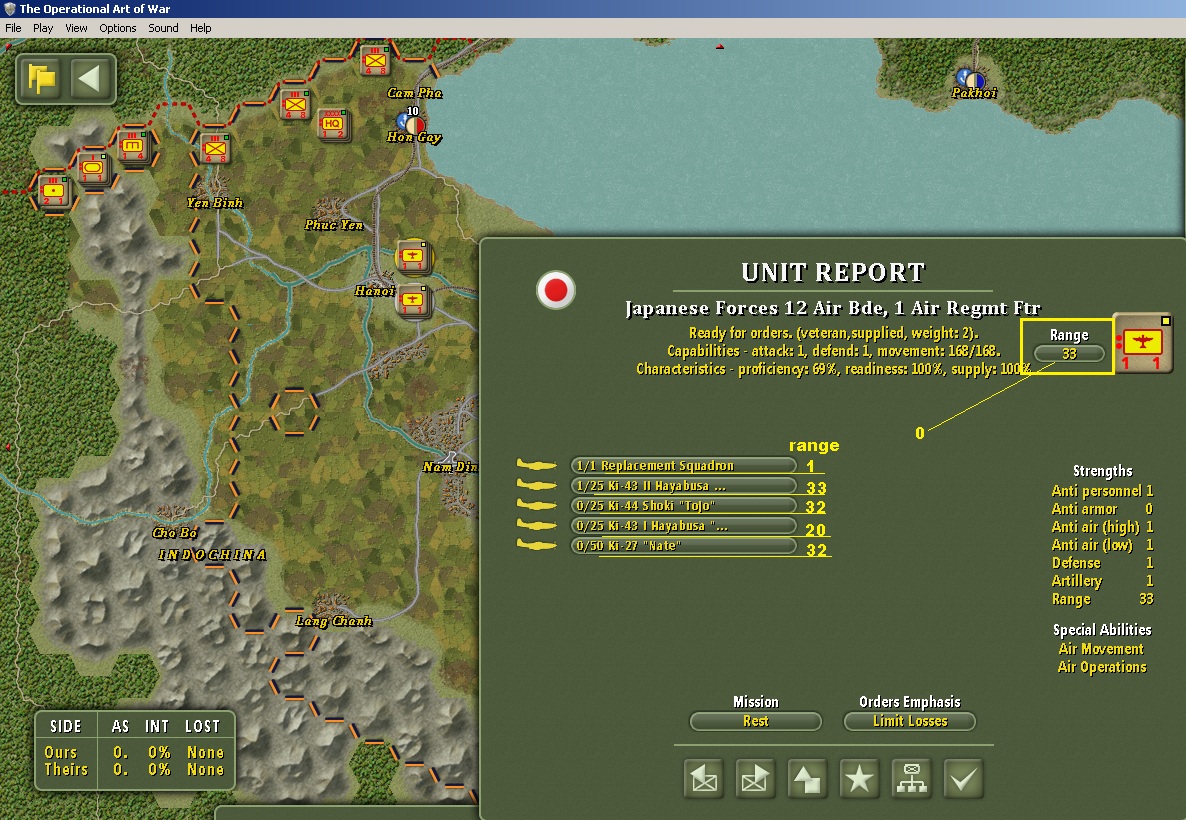The width and height of the screenshot is (1186, 820).
Task: Click the Ki-27 Nate plane icon
Action: (x=537, y=545)
